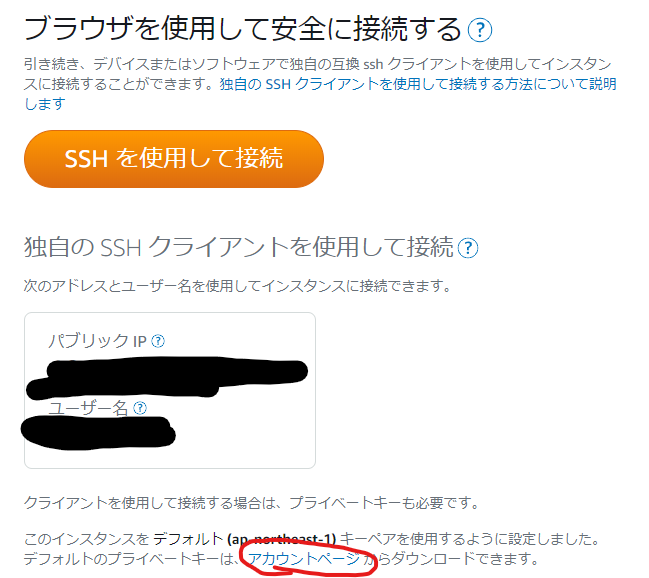This screenshot has width=649, height=578.
Task: Click the sentence about プライベートキーも必要です
Action: tap(252, 503)
